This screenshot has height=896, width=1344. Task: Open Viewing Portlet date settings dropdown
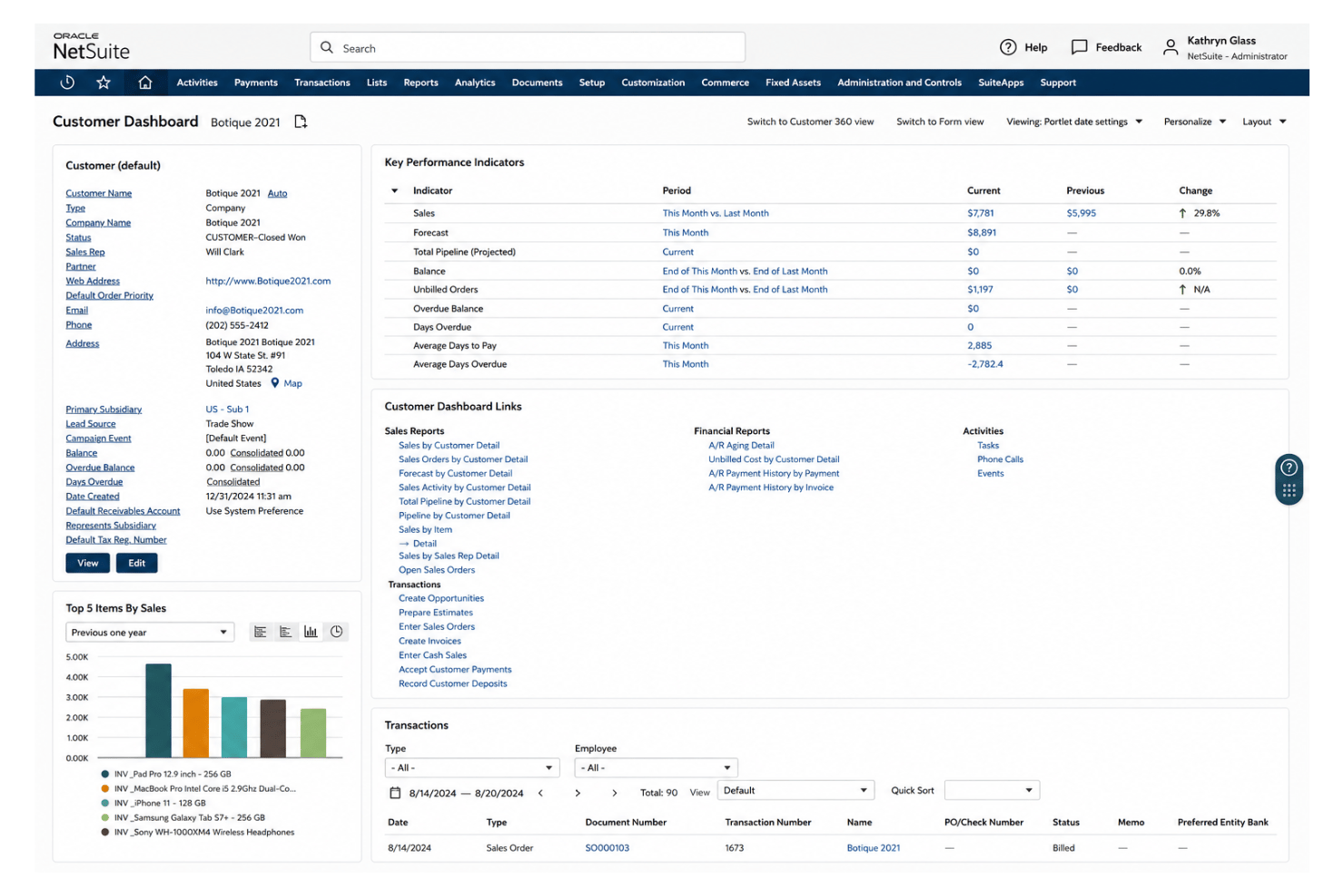[1074, 122]
